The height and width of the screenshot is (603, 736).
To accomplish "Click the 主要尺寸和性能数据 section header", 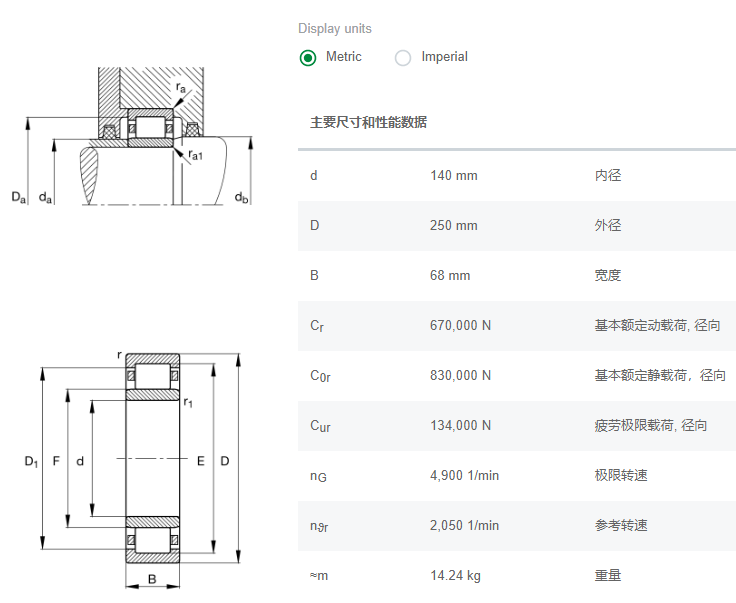I will coord(368,123).
